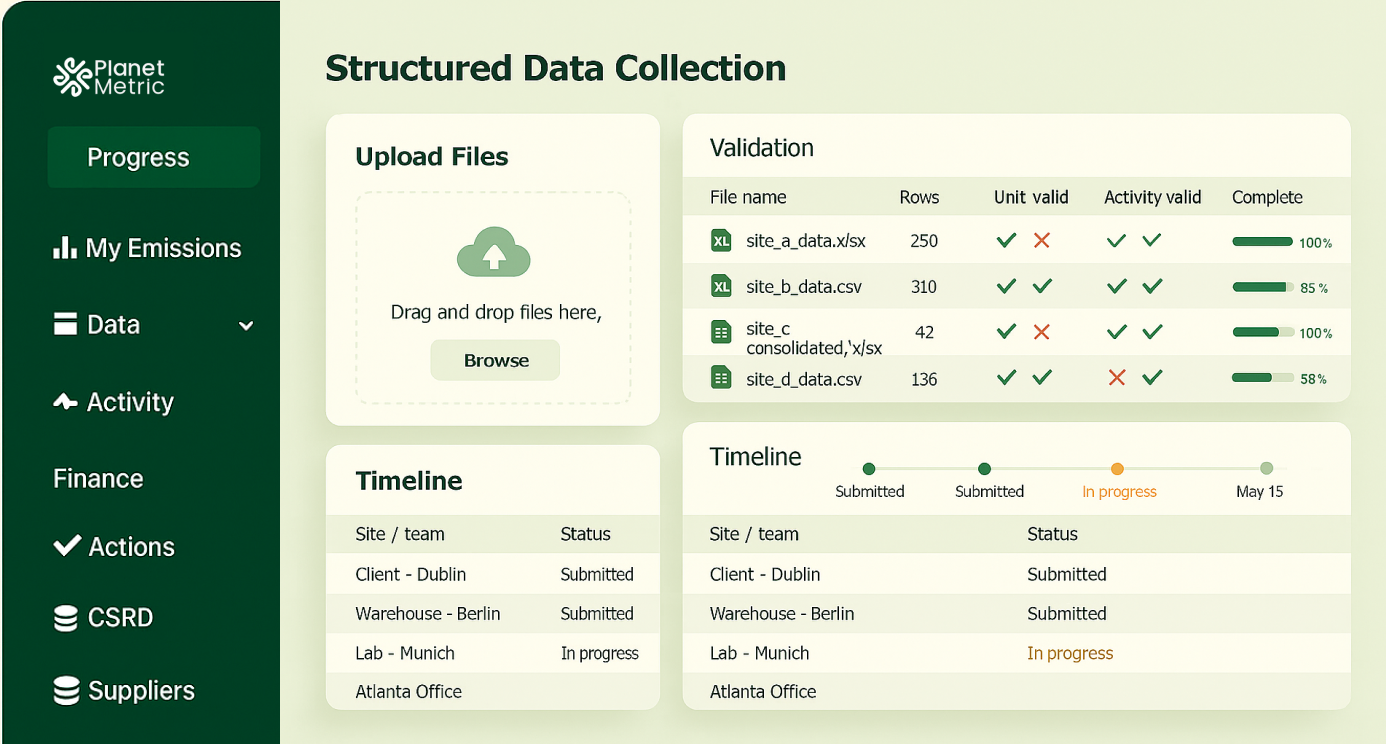Click the My Emissions bar chart icon
Image resolution: width=1386 pixels, height=744 pixels.
pos(65,248)
